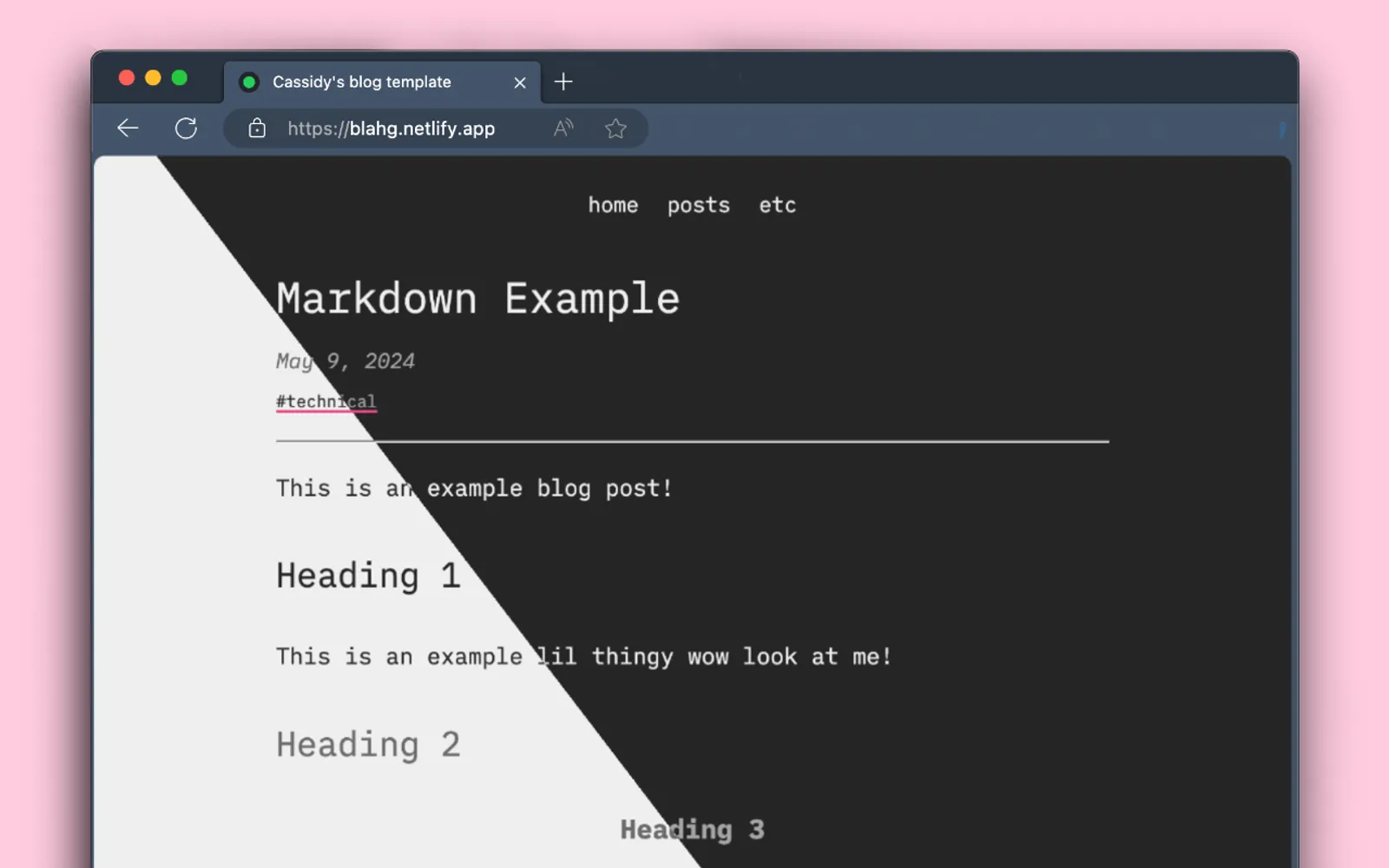Navigate to the home link
1389x868 pixels.
(x=613, y=206)
